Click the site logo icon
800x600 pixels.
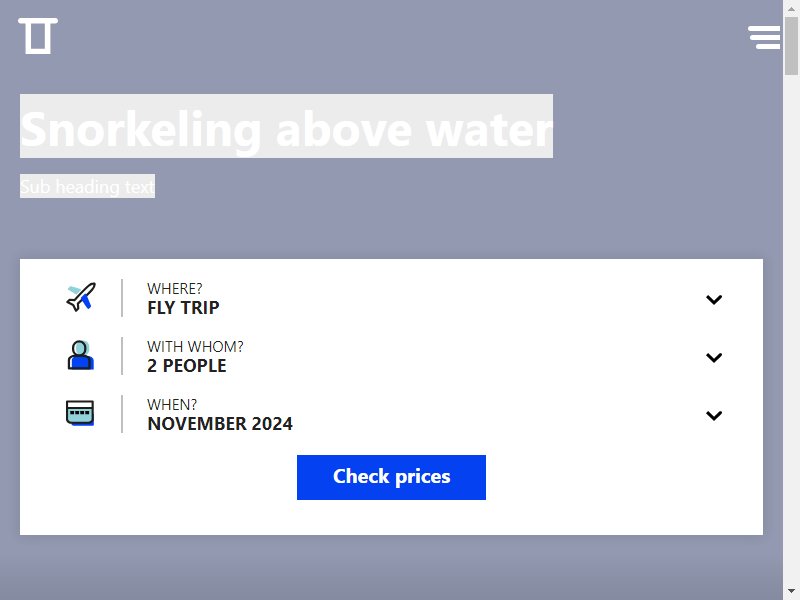(x=38, y=36)
